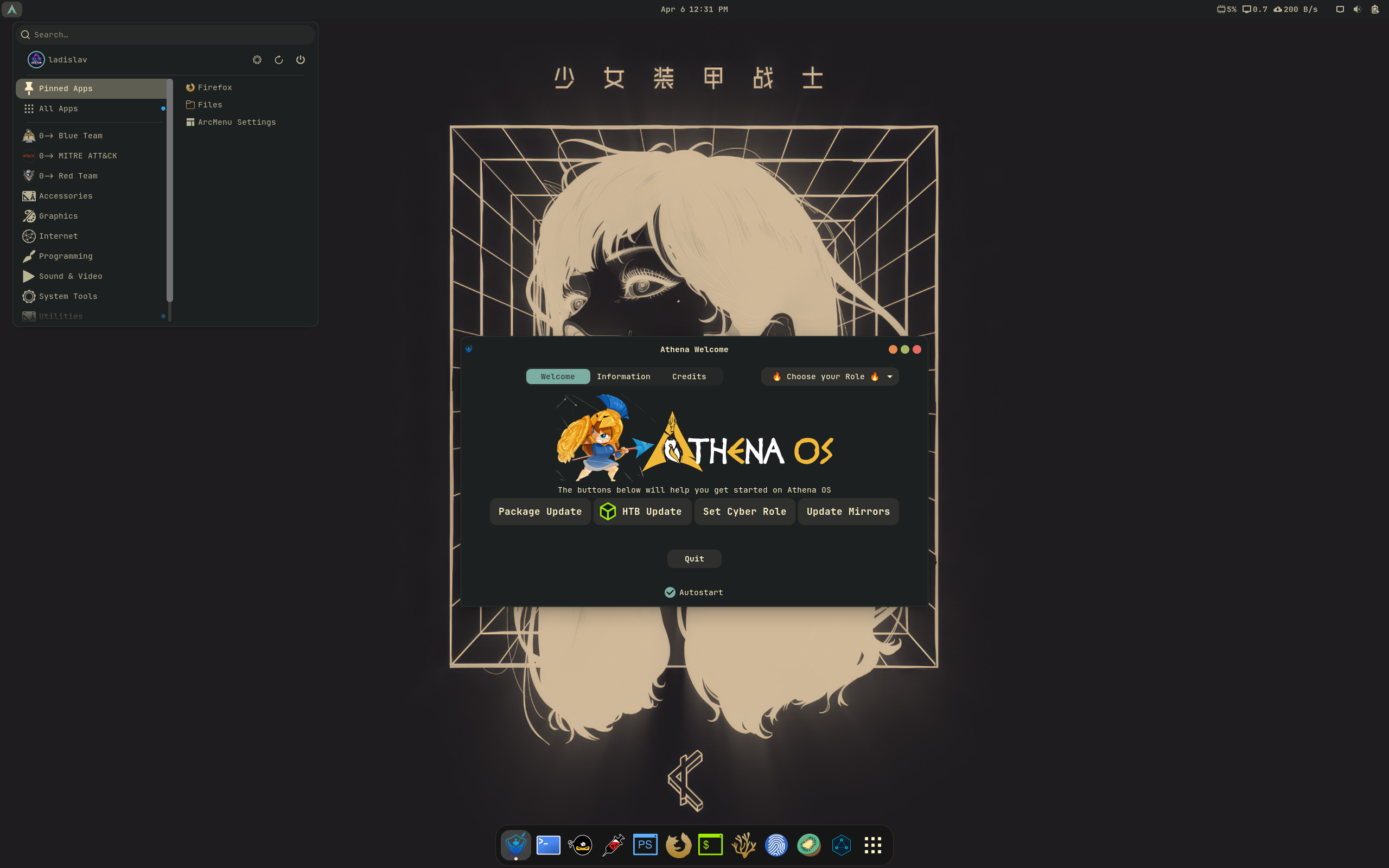Open the syringe tool in dock
The image size is (1389, 868).
[613, 845]
